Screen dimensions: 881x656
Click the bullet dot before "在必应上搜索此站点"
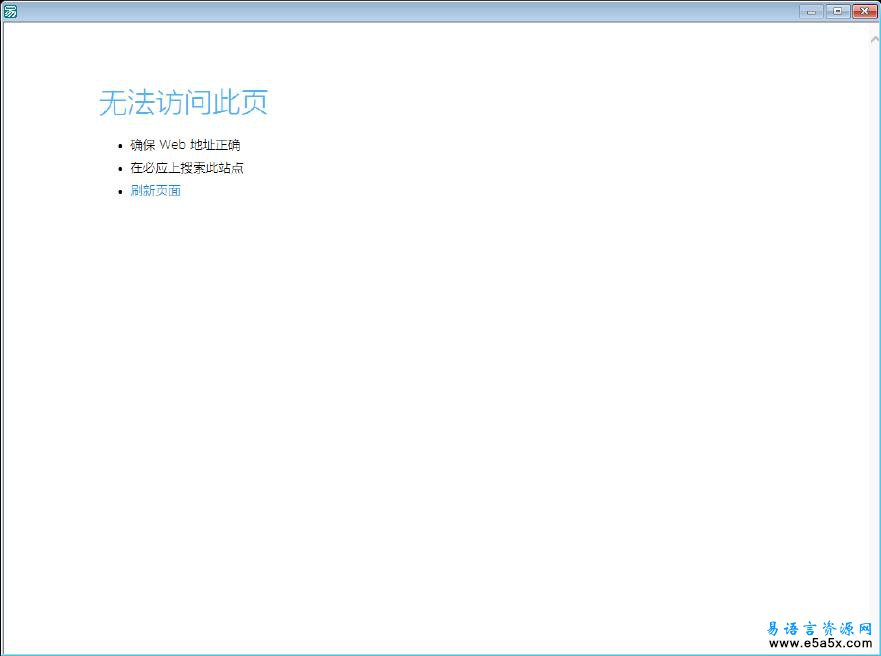pyautogui.click(x=120, y=169)
